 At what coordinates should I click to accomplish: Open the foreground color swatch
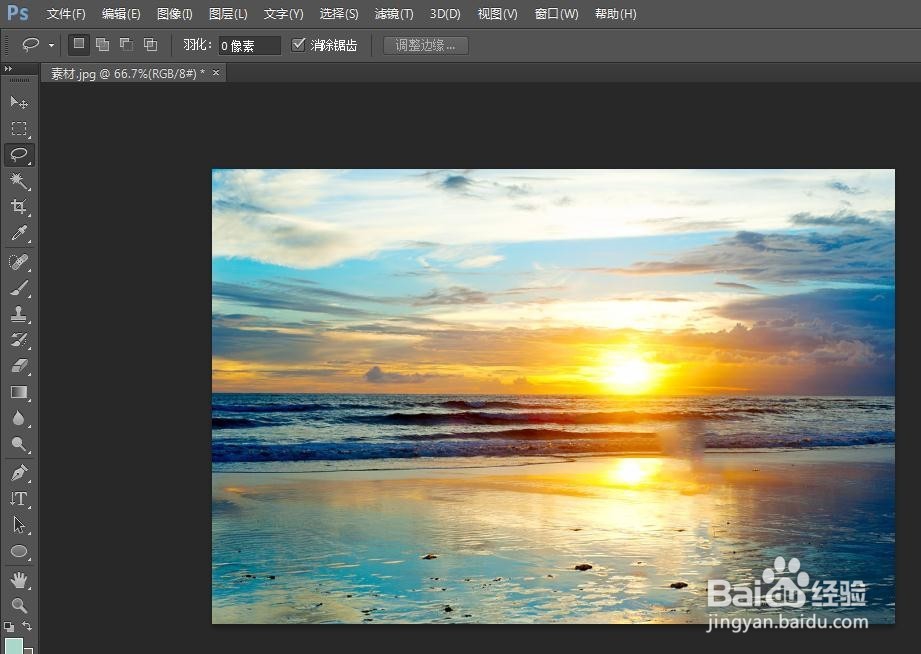point(13,646)
